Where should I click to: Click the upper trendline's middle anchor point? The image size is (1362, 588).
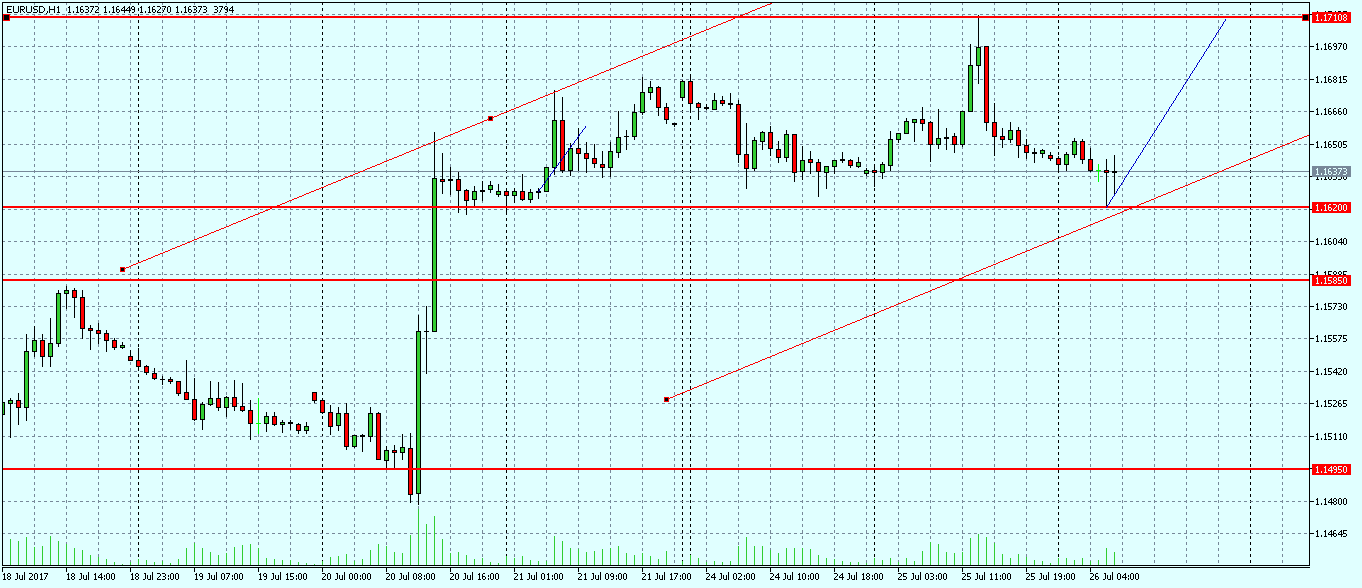[x=490, y=119]
